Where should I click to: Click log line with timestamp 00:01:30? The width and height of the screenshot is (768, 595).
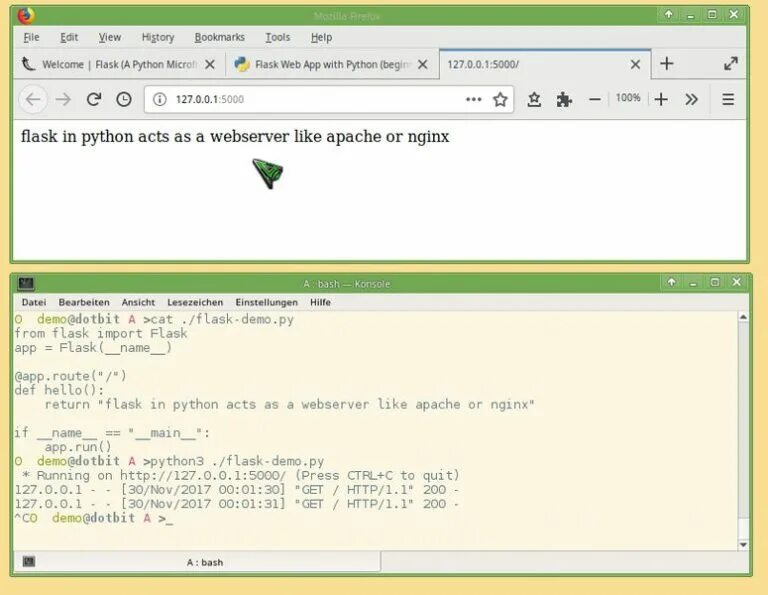coord(237,490)
